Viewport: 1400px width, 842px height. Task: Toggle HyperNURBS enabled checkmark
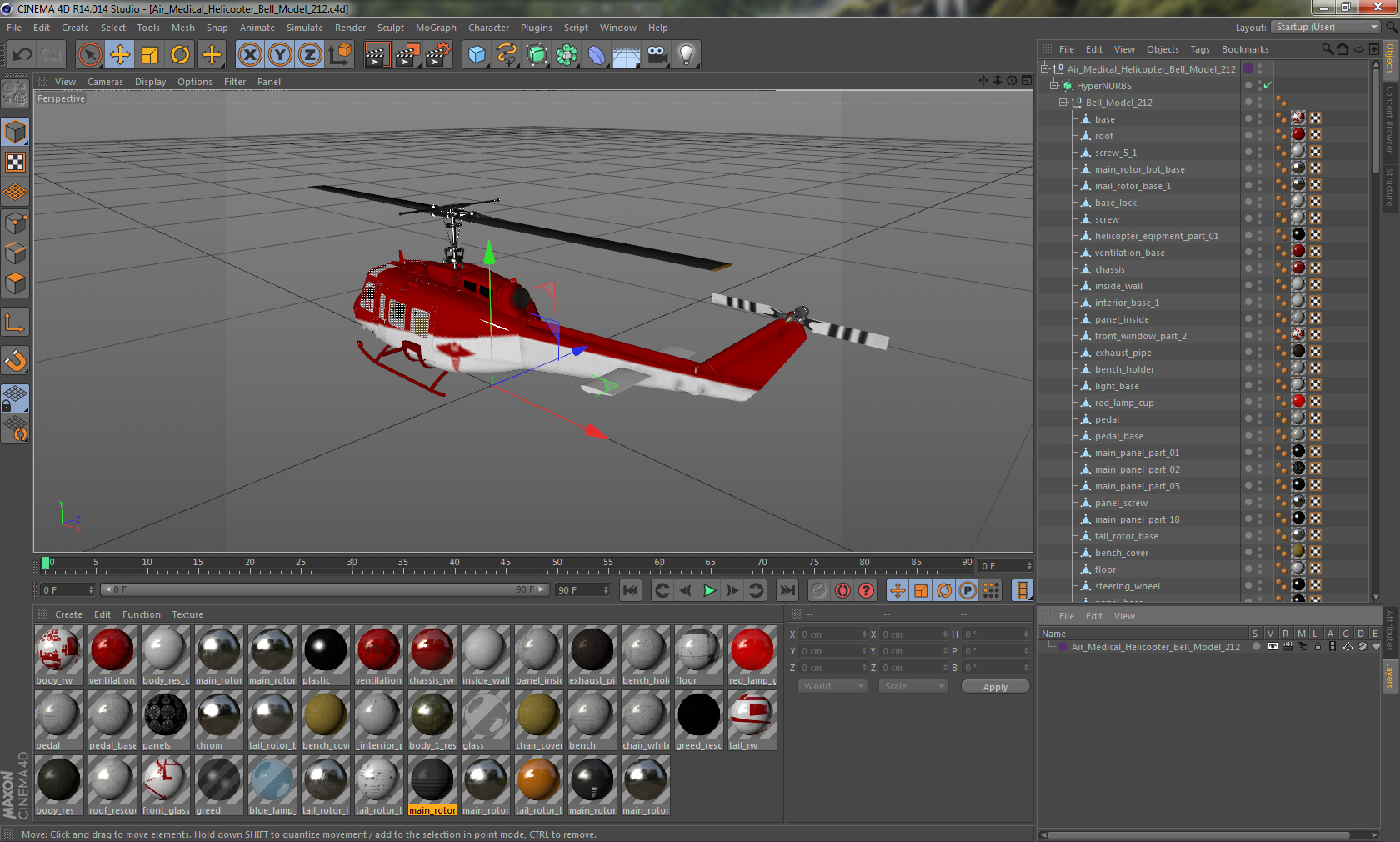[x=1267, y=86]
